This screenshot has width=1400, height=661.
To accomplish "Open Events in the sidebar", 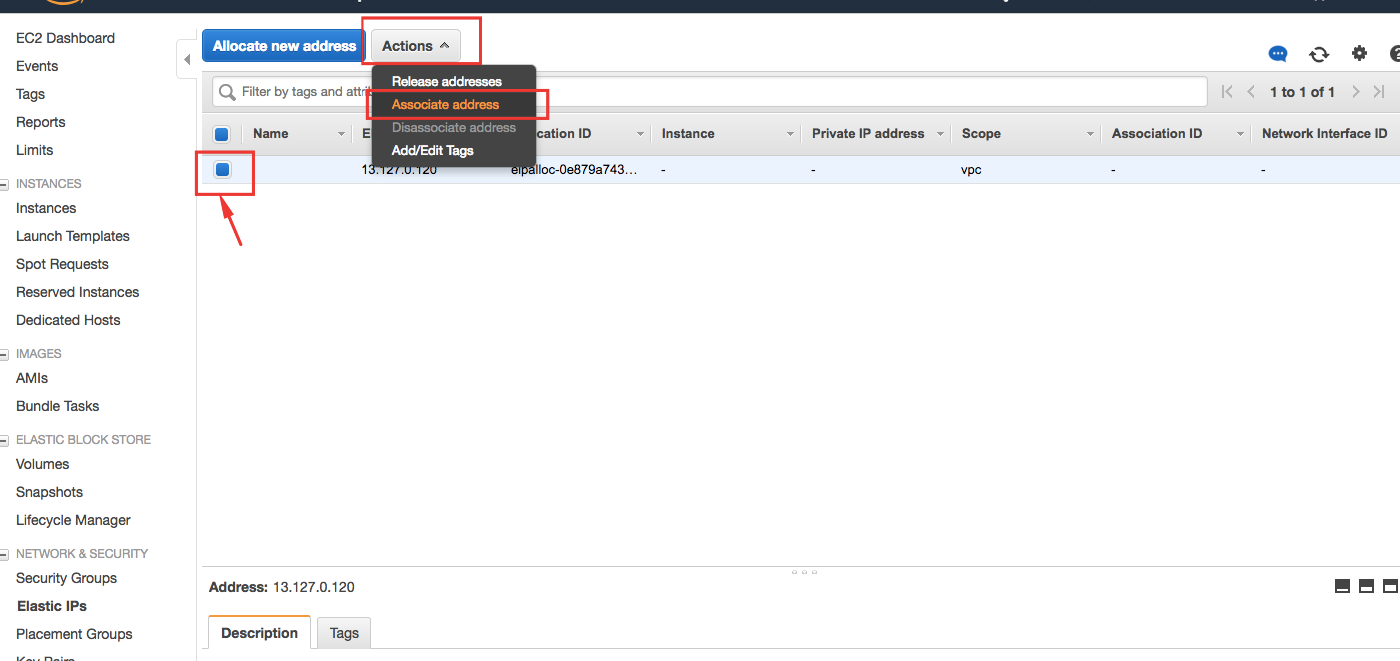I will click(x=37, y=66).
